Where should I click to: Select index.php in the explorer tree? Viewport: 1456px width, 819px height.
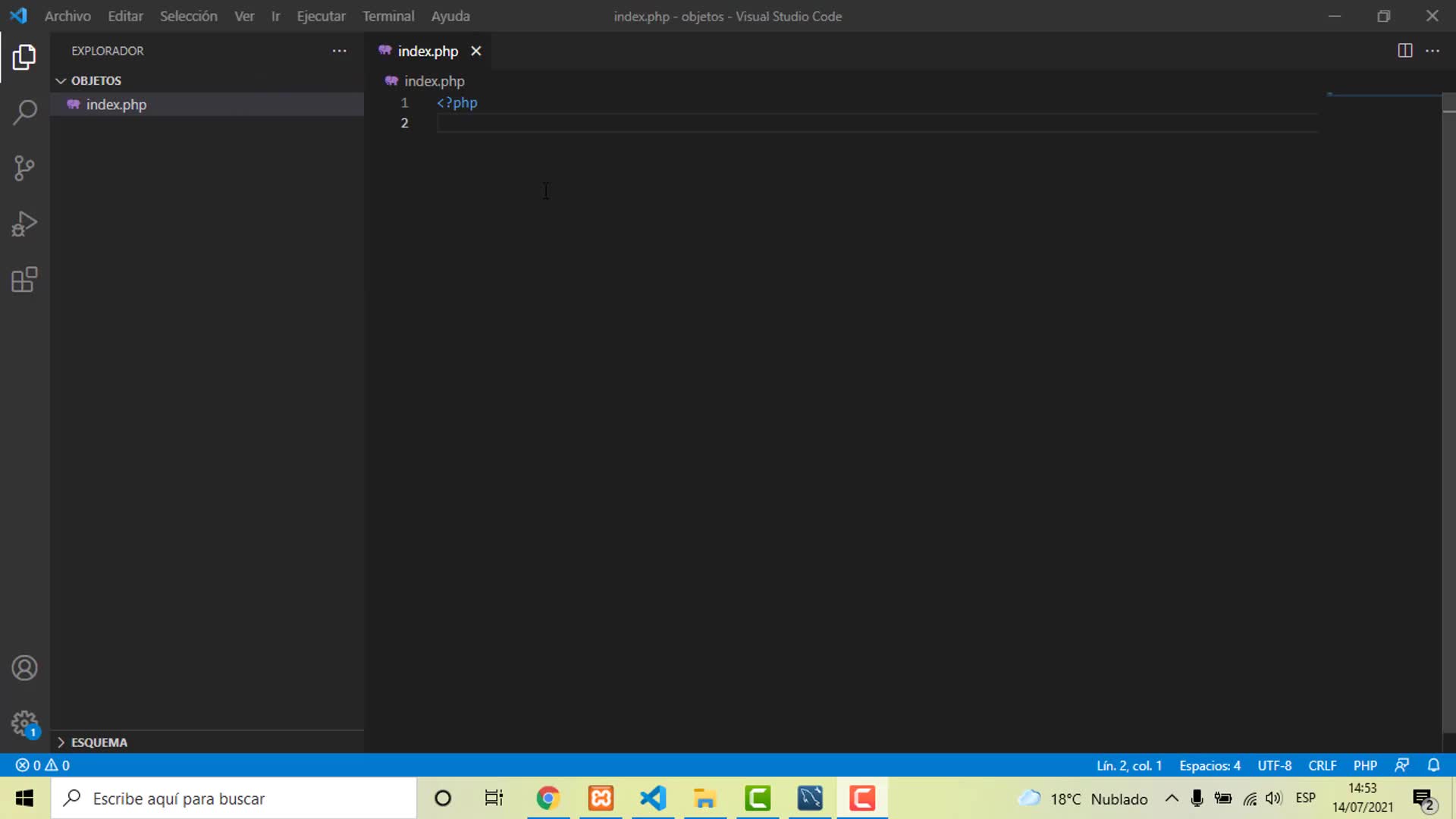[x=116, y=105]
